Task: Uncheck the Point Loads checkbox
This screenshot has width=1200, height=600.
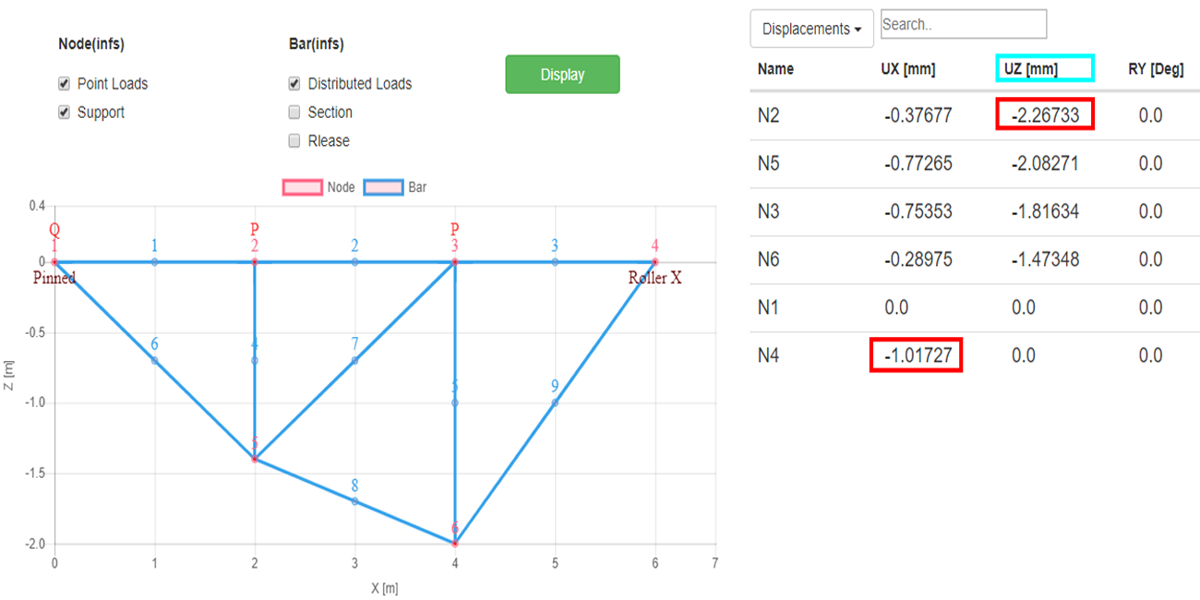Action: pos(64,84)
